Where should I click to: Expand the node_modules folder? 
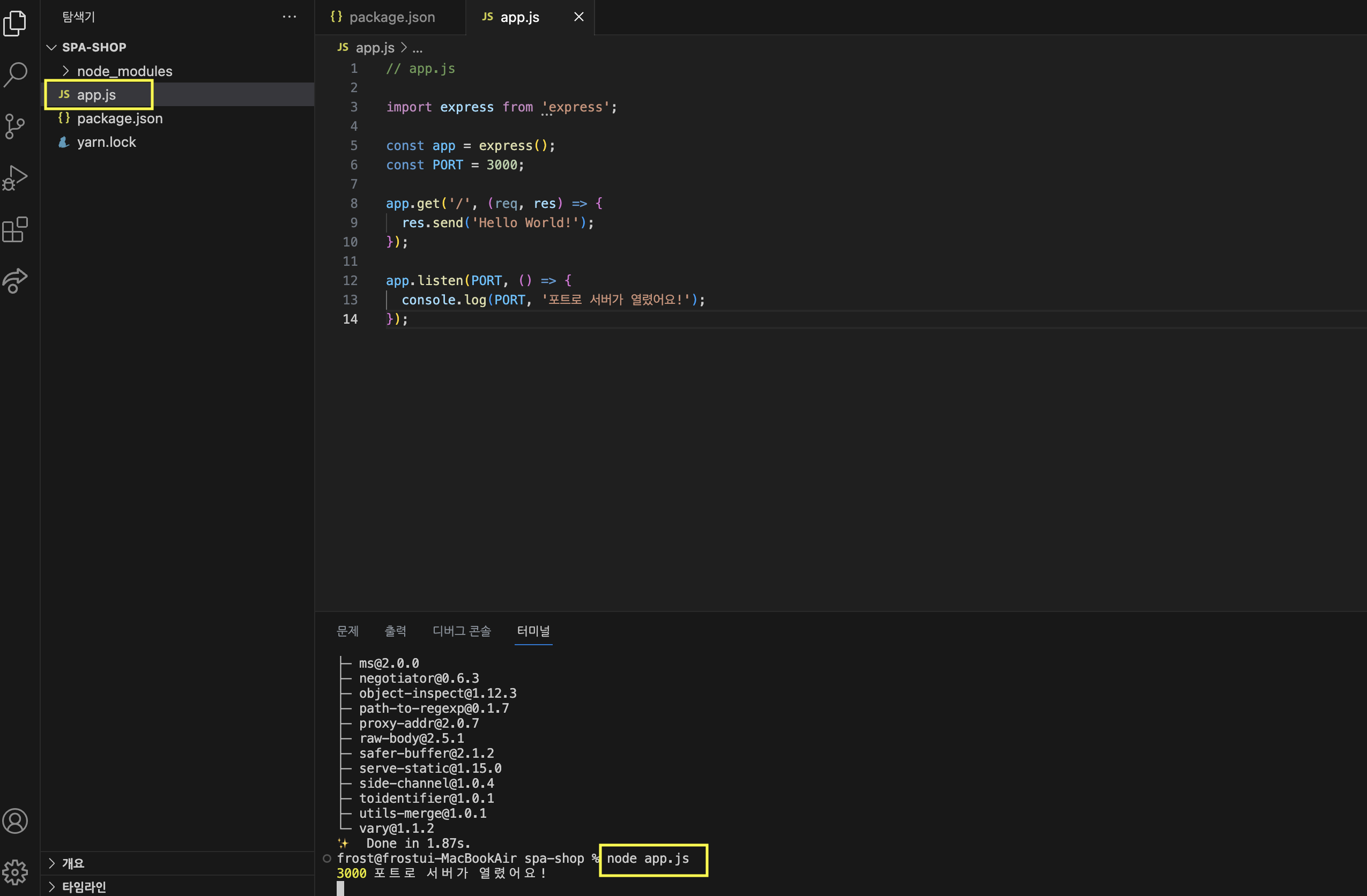(65, 71)
